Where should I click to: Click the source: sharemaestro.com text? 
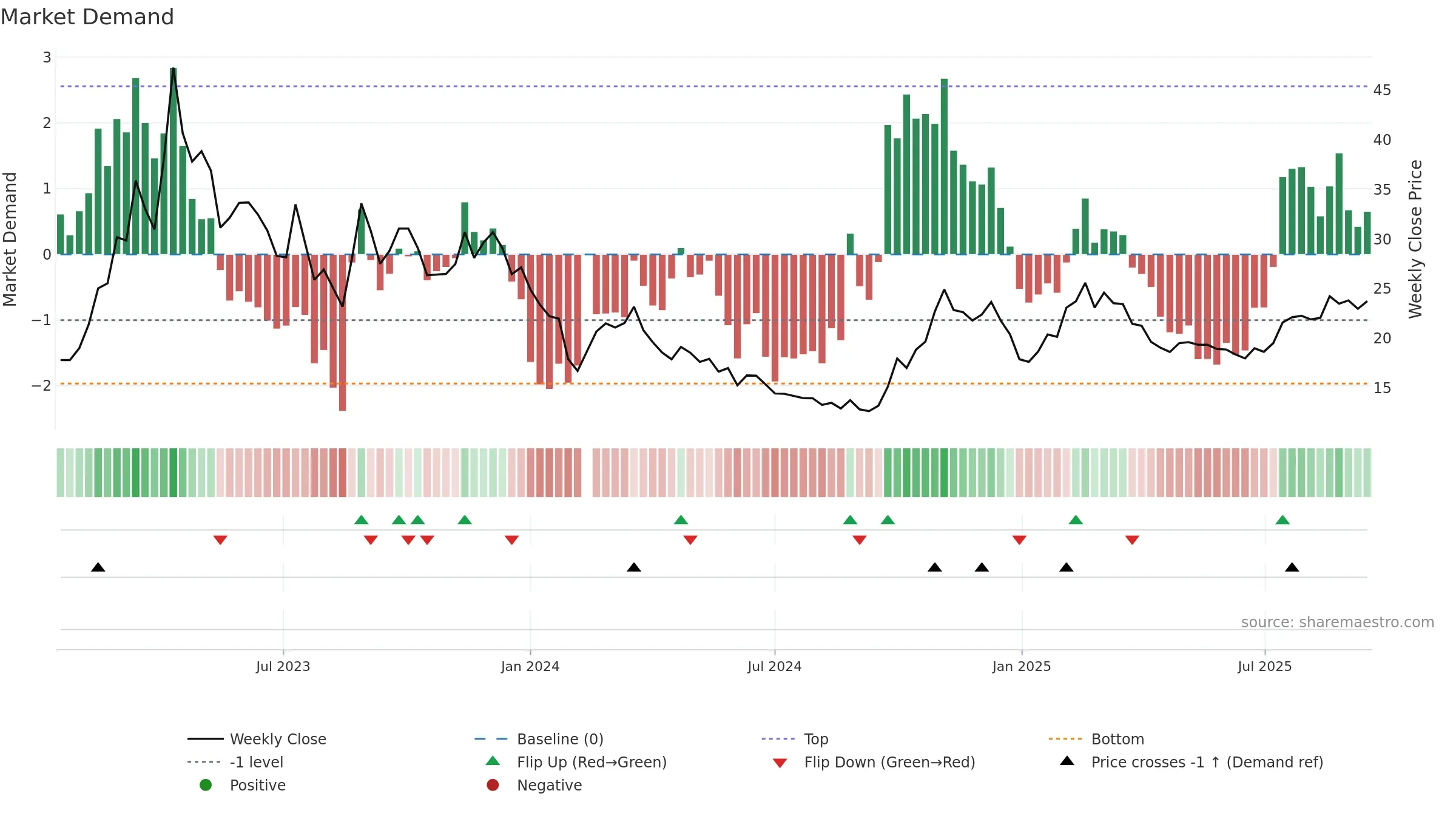1338,622
